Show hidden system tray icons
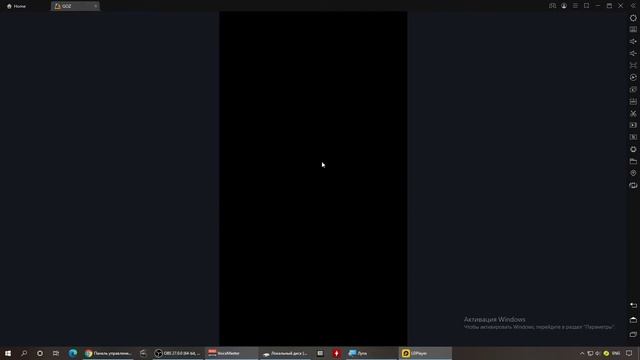 point(582,353)
